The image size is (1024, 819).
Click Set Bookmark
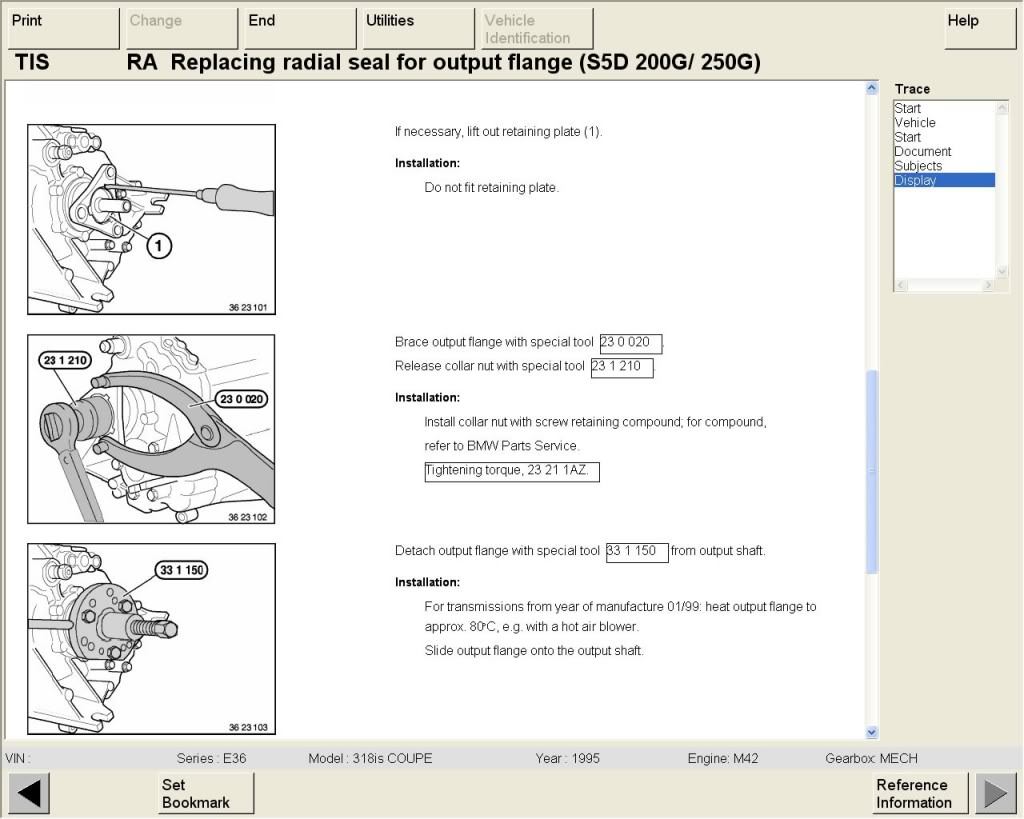click(205, 792)
